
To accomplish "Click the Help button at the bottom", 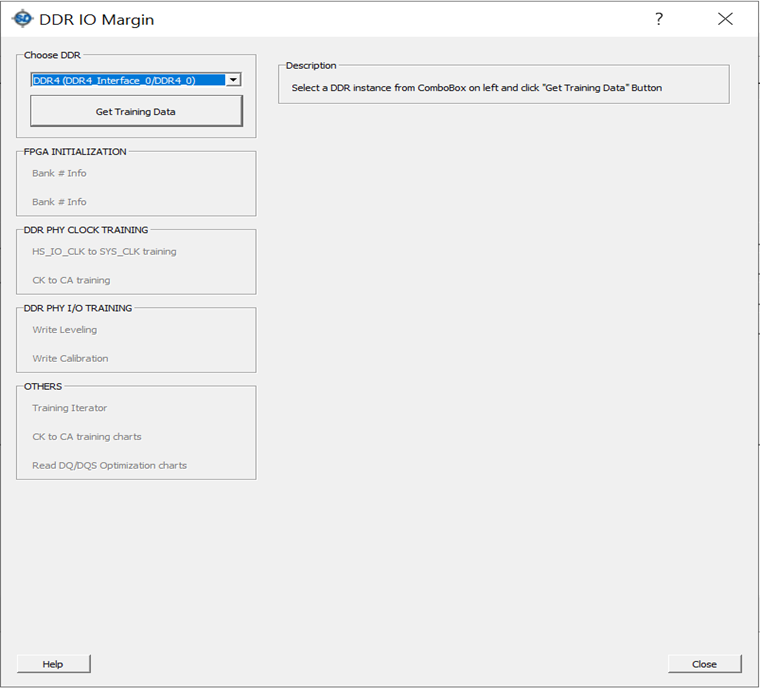I will [x=53, y=664].
